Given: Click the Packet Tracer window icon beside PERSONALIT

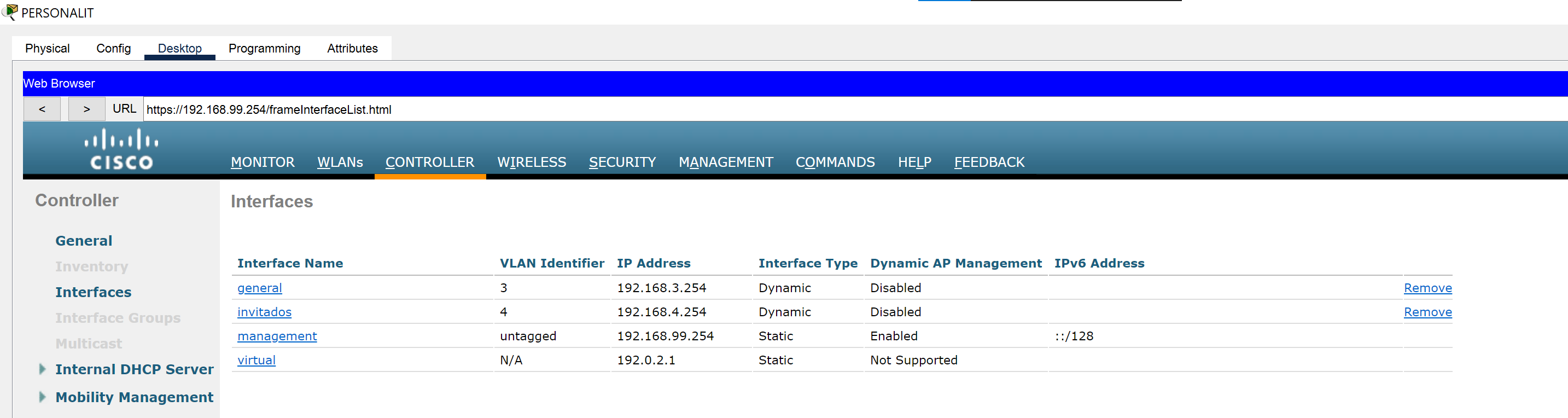Looking at the screenshot, I should (10, 12).
